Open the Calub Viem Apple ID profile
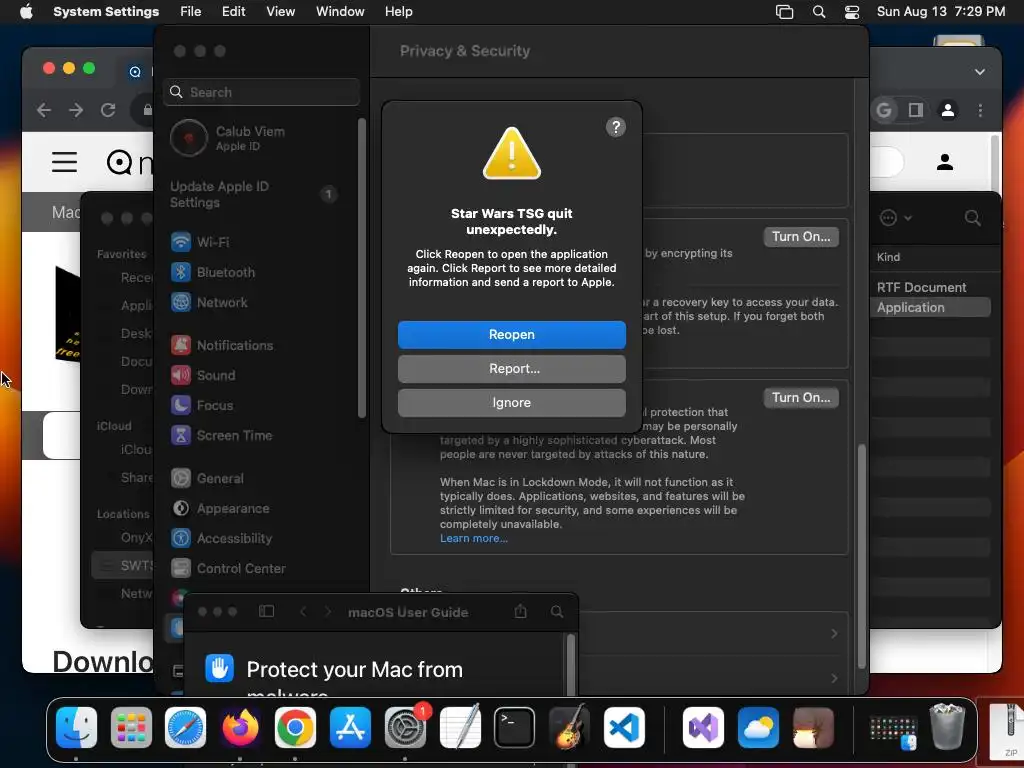The width and height of the screenshot is (1024, 768). pyautogui.click(x=229, y=138)
